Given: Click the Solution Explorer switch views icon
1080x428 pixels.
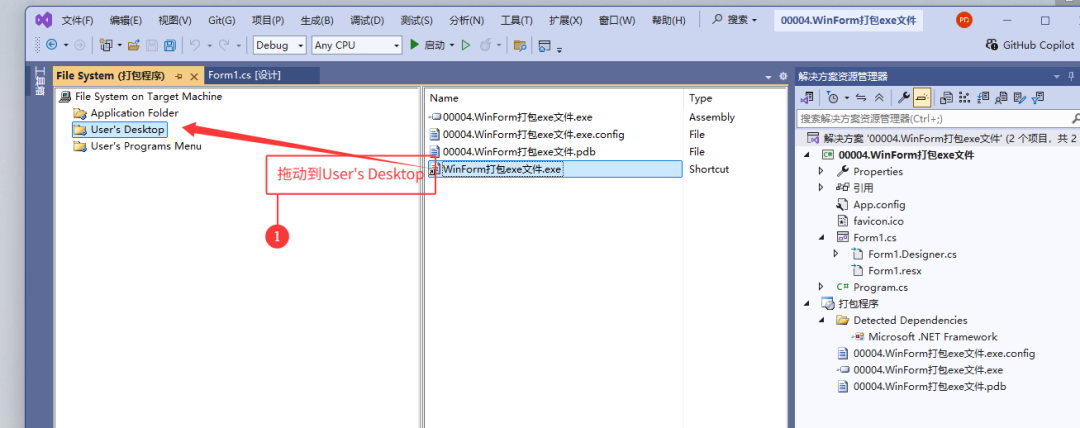Looking at the screenshot, I should click(x=807, y=97).
